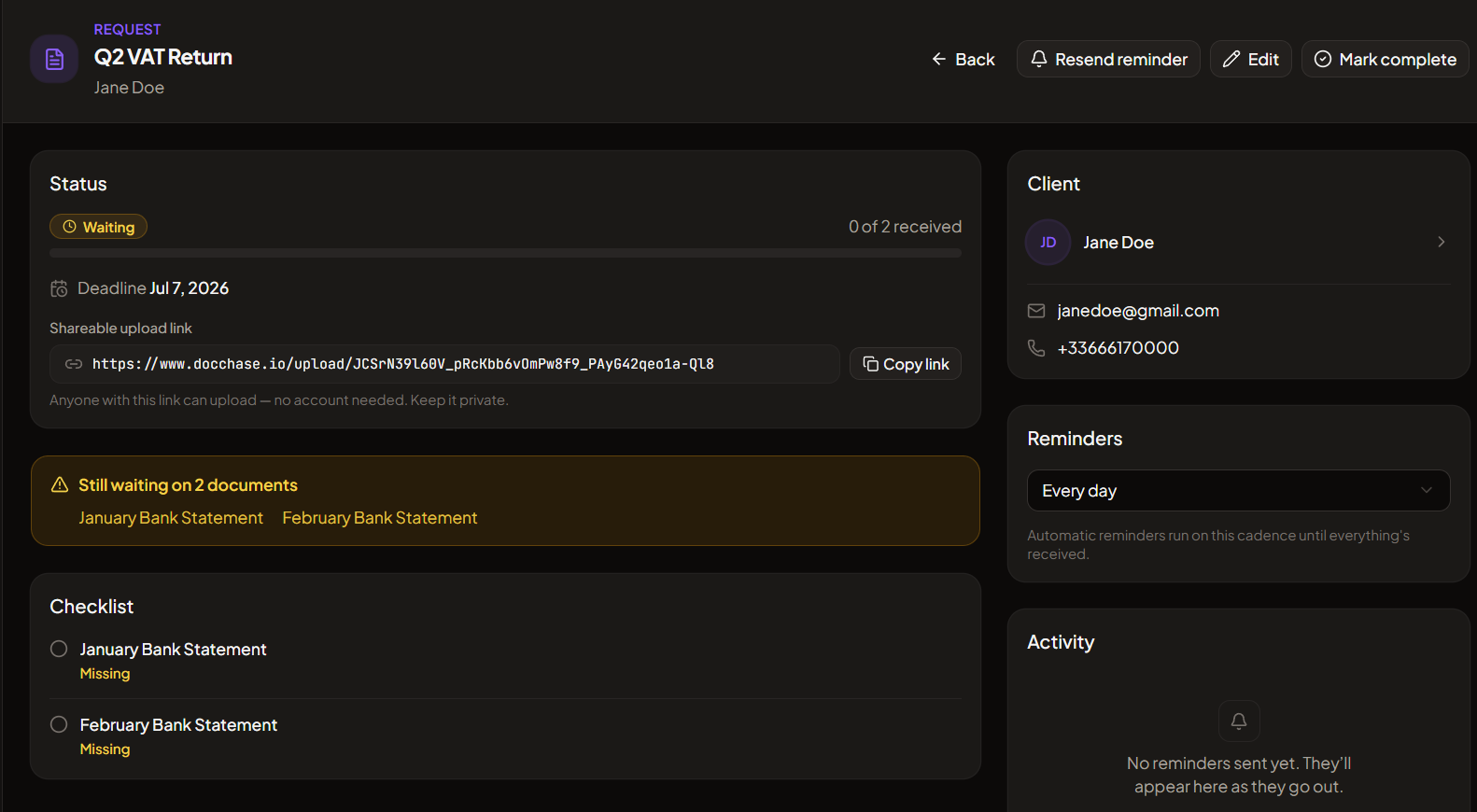Click the Mark complete button text
The height and width of the screenshot is (812, 1477).
1398,59
